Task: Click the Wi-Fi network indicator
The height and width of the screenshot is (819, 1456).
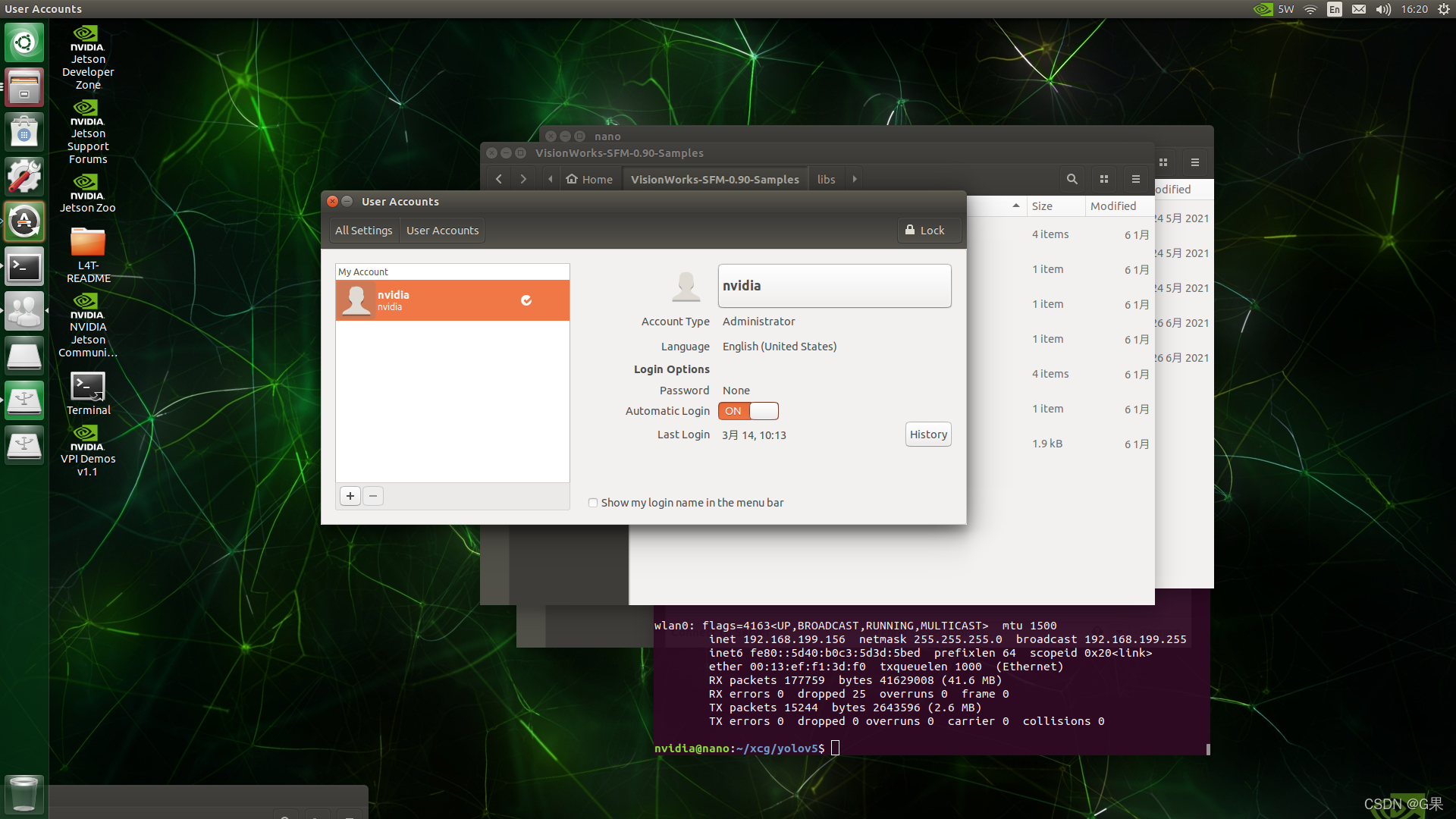Action: pos(1310,9)
